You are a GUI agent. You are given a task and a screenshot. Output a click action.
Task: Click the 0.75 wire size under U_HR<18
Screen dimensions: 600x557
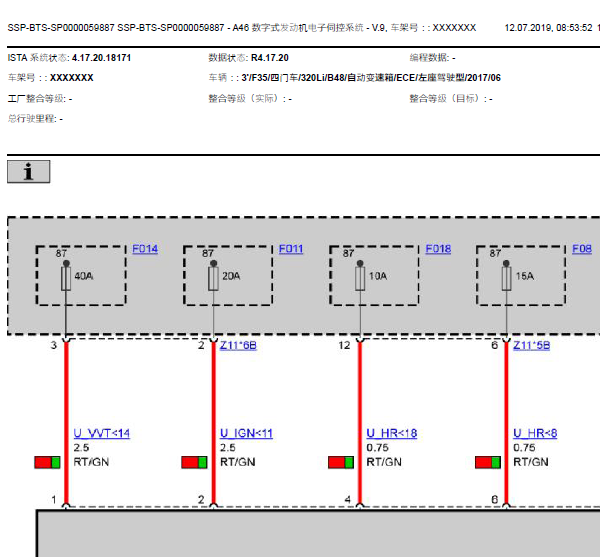[377, 448]
